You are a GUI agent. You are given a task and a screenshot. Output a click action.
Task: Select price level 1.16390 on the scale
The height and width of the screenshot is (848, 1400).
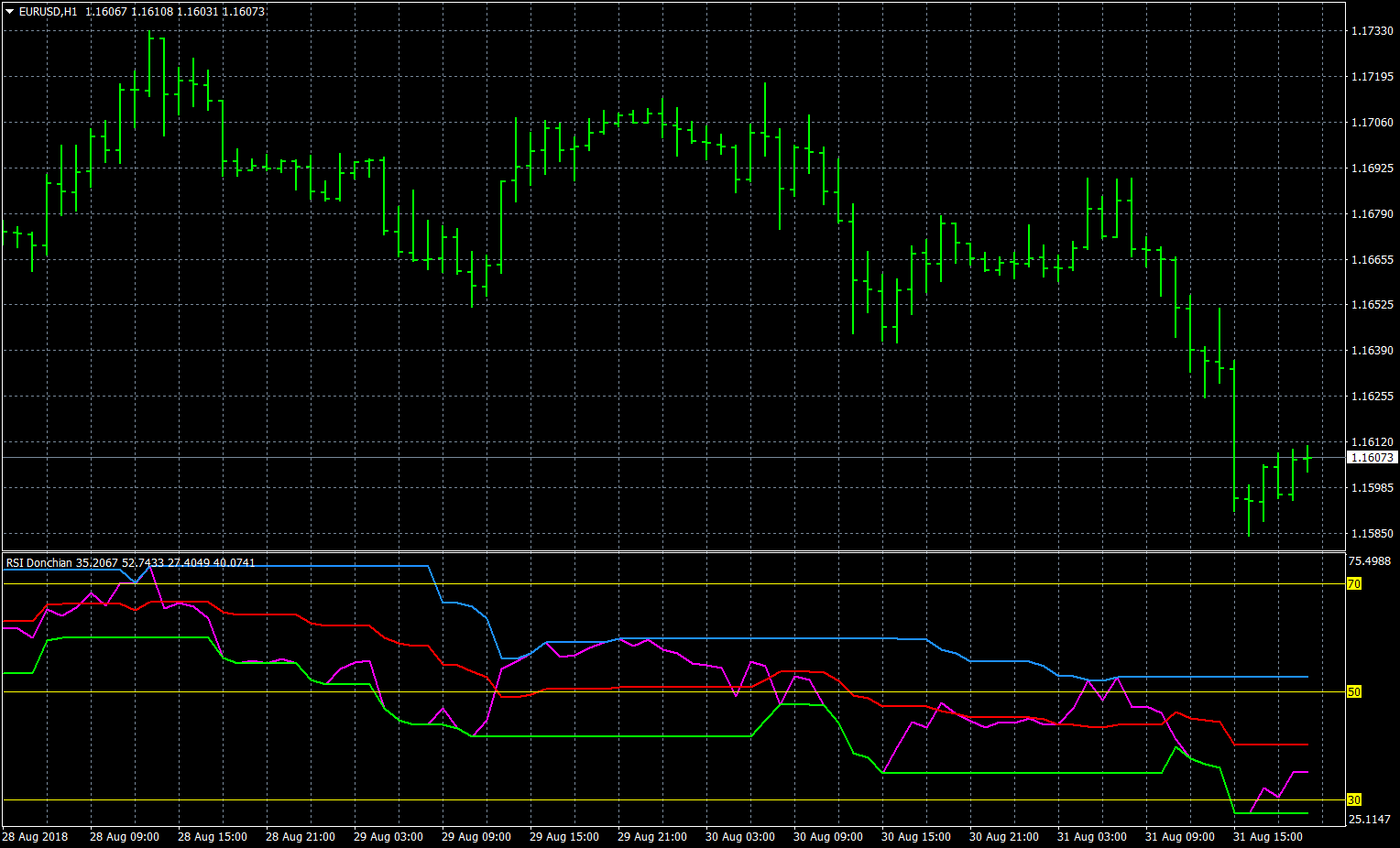click(x=1372, y=351)
